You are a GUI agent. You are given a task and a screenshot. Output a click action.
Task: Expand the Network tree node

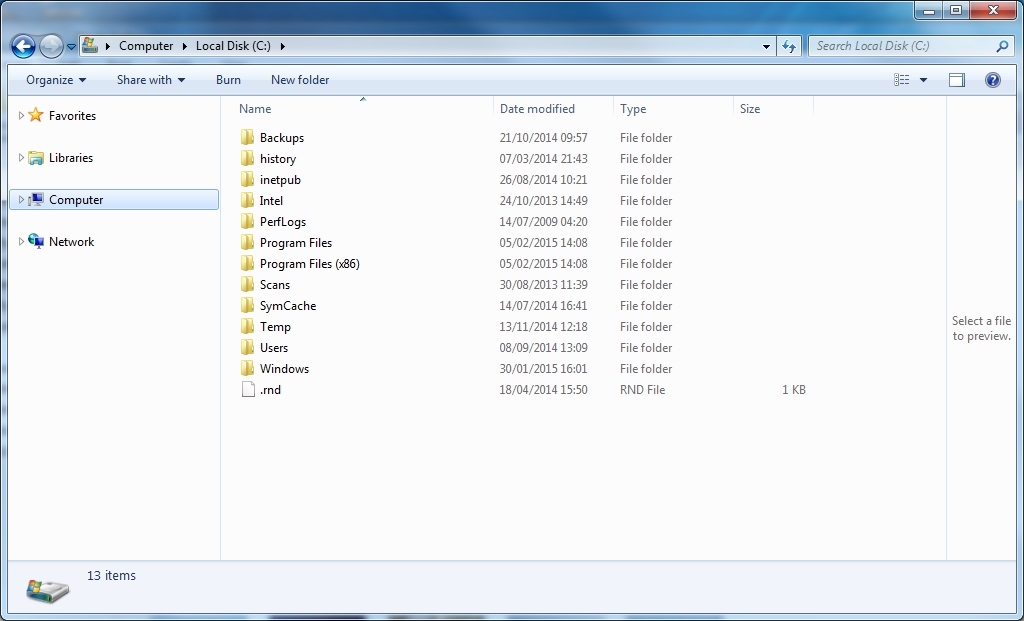click(x=21, y=242)
